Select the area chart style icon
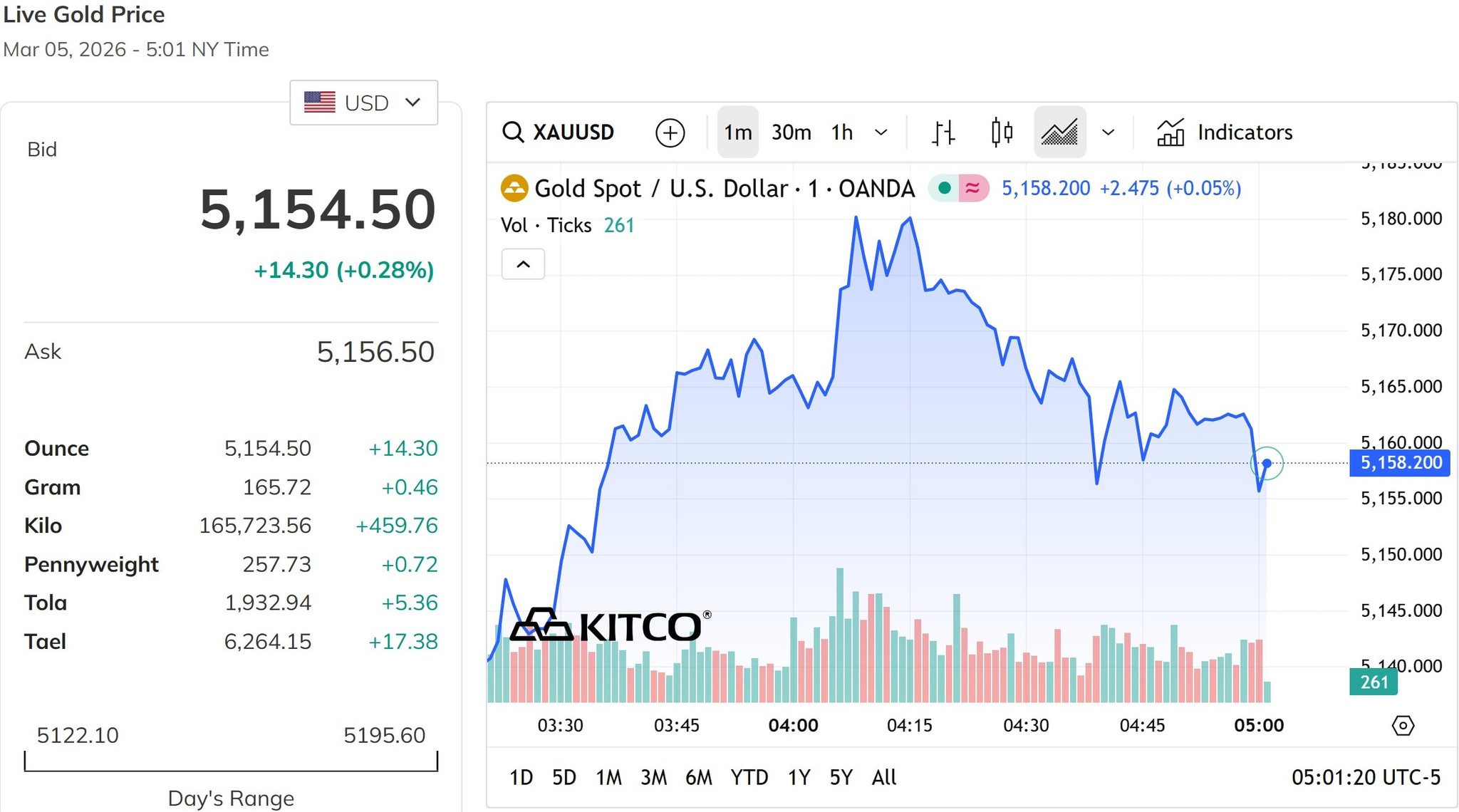The image size is (1459, 812). click(x=1059, y=132)
